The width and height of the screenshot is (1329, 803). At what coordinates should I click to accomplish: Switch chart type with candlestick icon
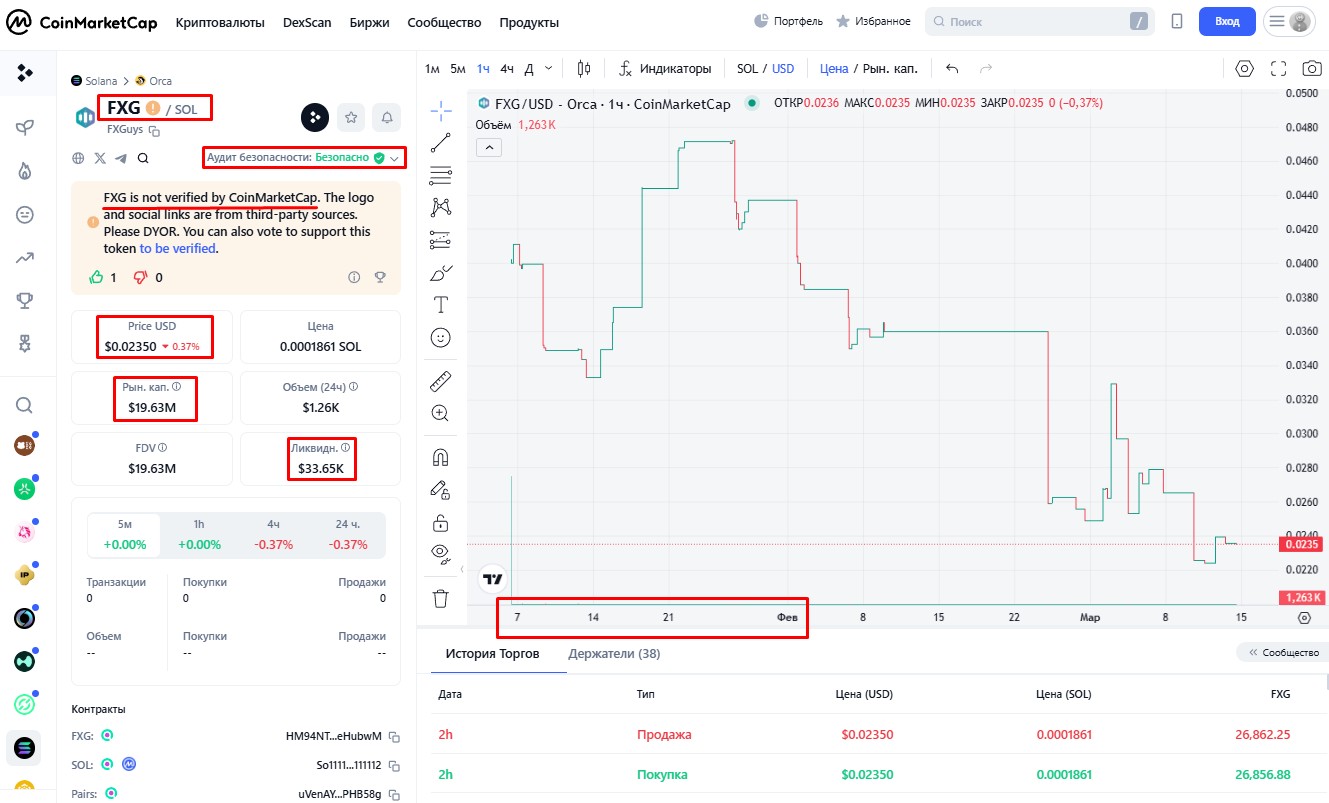click(584, 68)
